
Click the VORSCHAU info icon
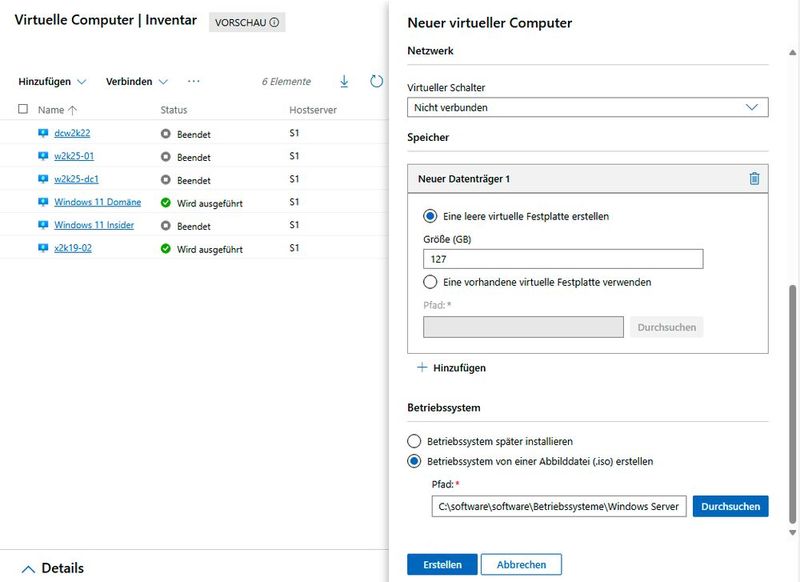tap(272, 21)
